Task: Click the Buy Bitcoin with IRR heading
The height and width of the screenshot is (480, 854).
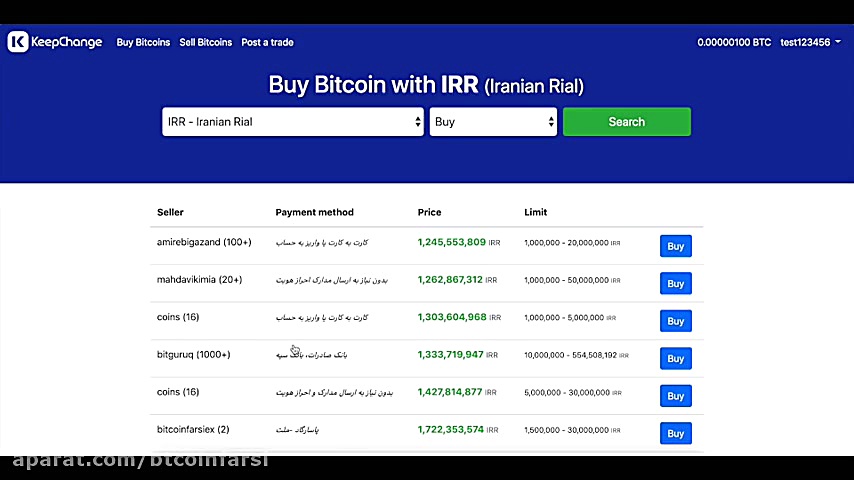Action: pos(426,85)
